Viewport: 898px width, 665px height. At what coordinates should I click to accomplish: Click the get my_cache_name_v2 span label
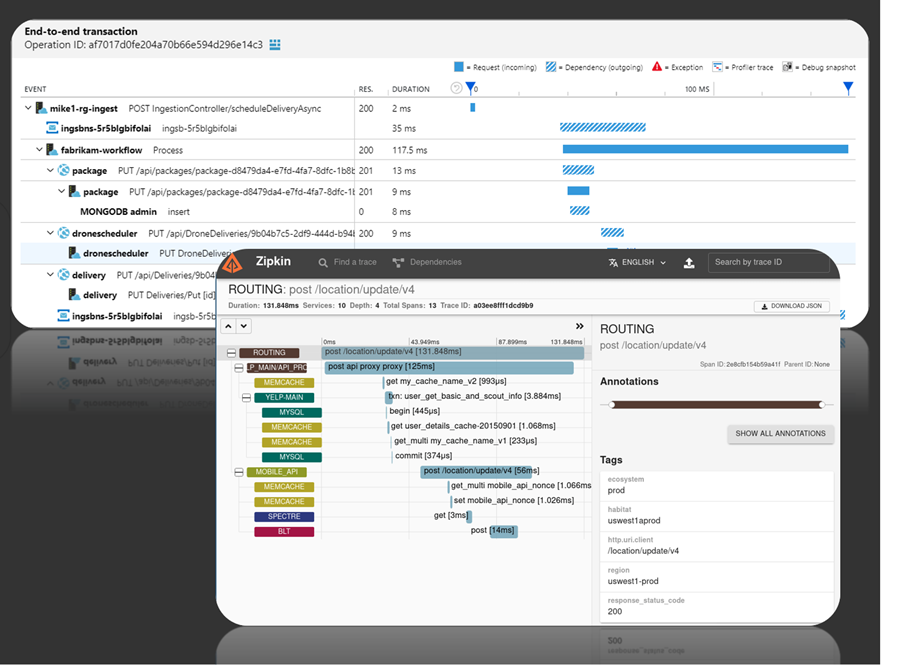pyautogui.click(x=446, y=381)
